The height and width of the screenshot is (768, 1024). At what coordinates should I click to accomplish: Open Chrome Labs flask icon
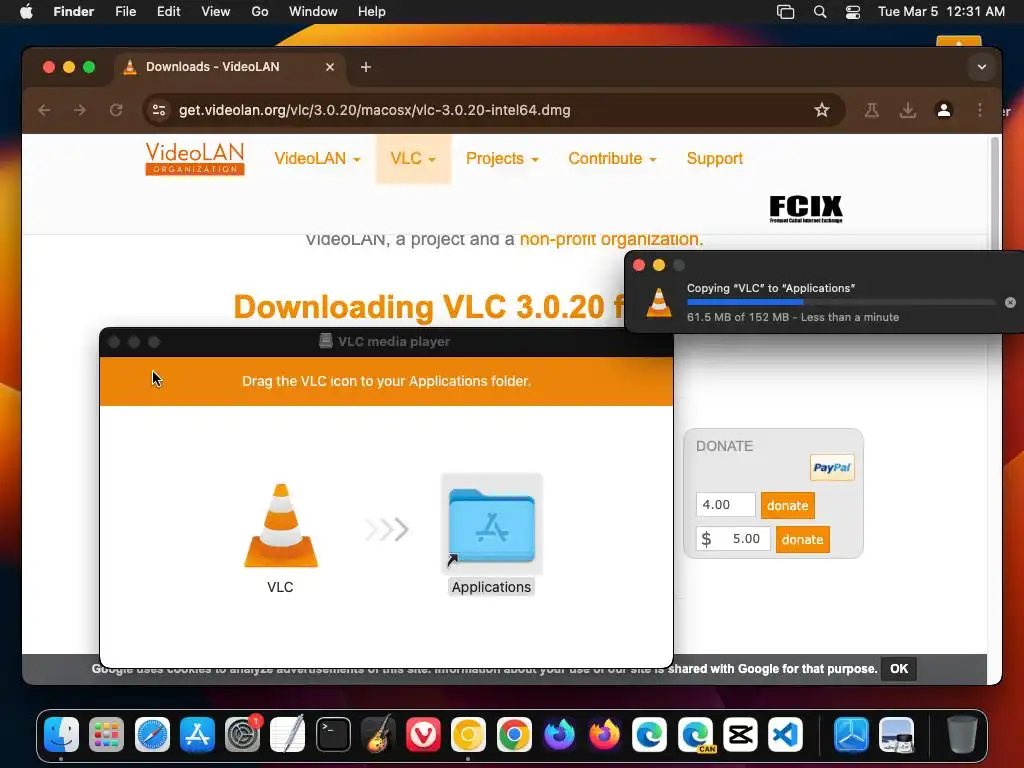872,110
